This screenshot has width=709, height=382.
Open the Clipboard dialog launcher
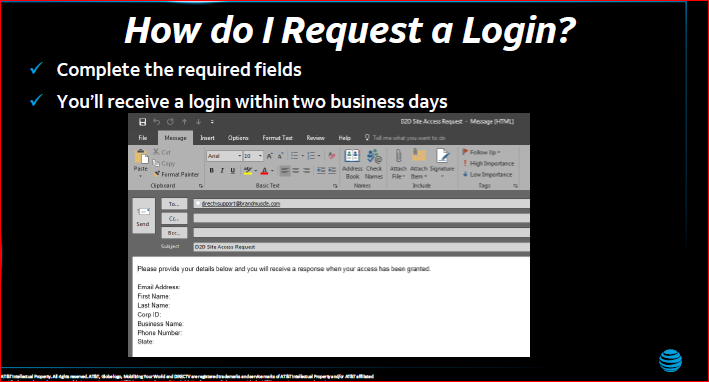click(x=201, y=186)
